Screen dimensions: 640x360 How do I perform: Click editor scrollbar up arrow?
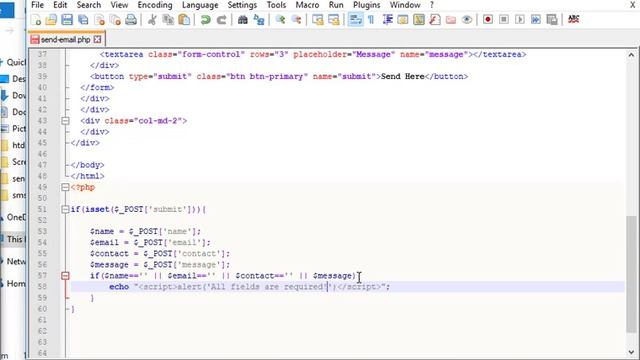[631, 55]
